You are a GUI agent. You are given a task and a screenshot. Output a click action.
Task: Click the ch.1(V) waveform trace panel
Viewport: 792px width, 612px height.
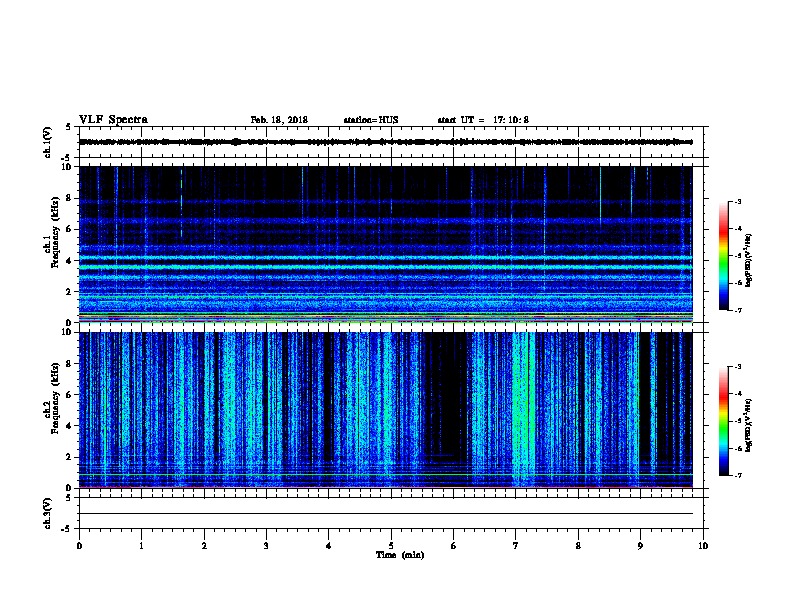pyautogui.click(x=391, y=142)
